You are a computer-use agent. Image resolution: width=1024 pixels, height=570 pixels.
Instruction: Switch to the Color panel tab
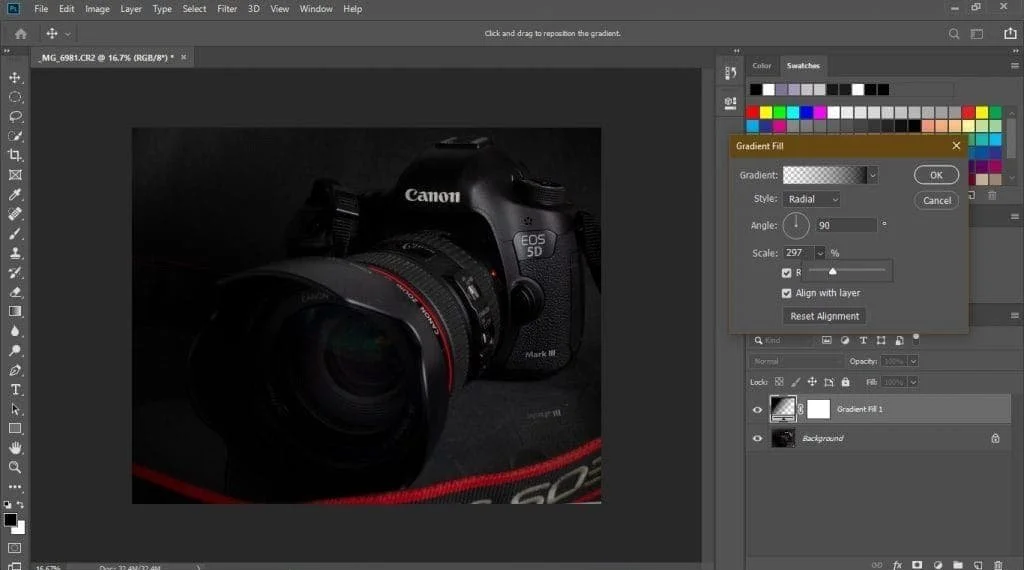click(x=761, y=66)
